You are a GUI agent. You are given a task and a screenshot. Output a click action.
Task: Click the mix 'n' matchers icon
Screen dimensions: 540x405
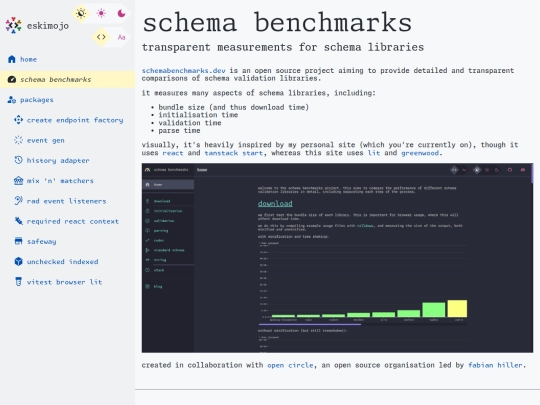[x=18, y=180]
